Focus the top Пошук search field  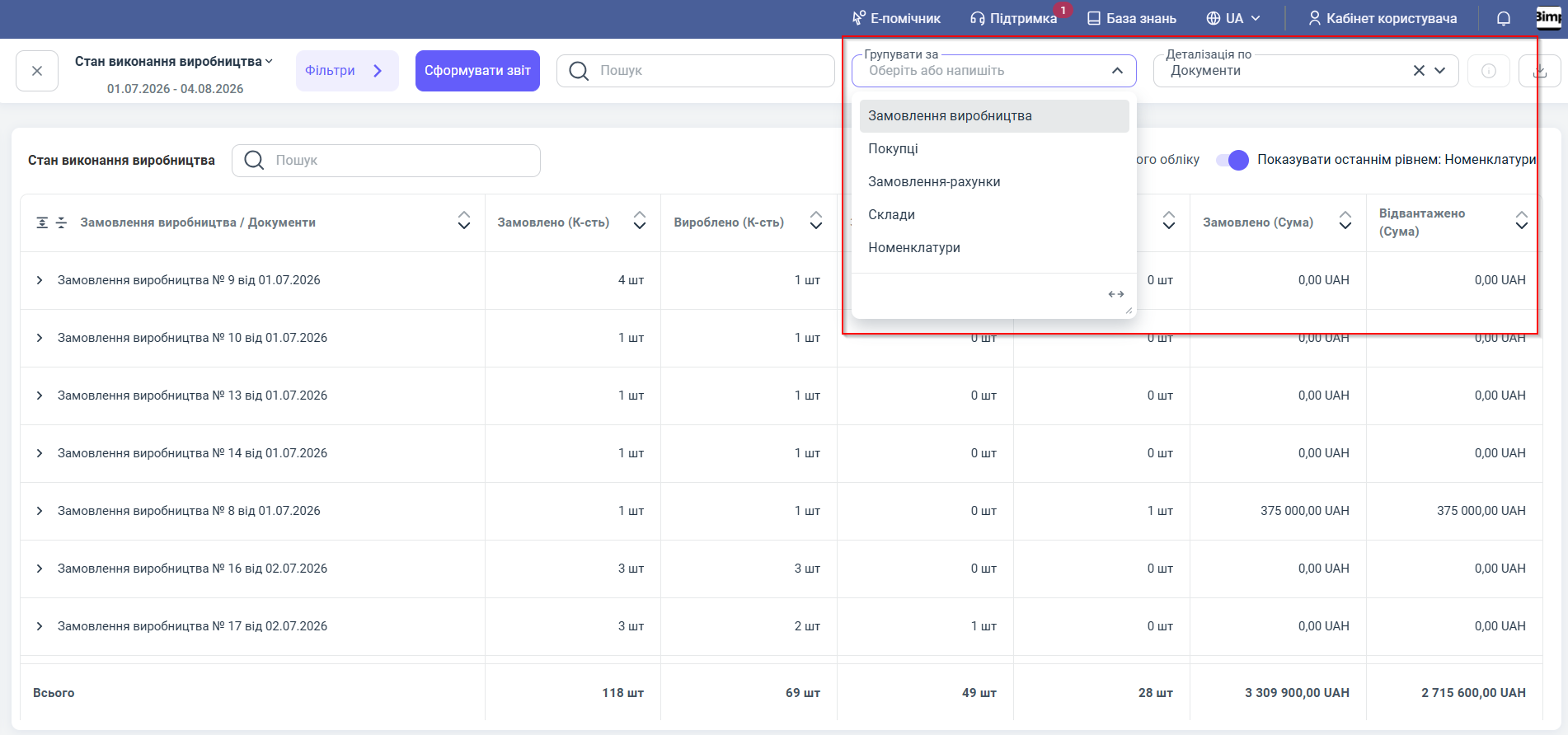(696, 71)
